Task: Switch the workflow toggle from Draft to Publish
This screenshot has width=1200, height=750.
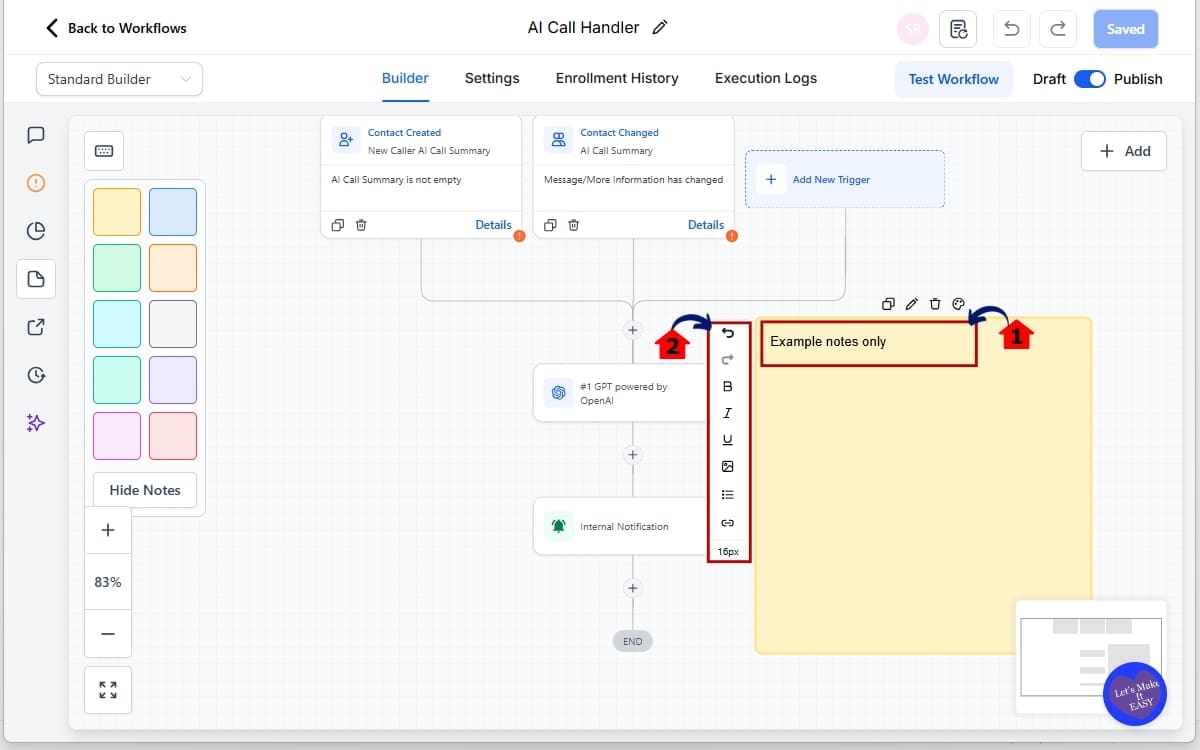Action: (x=1090, y=78)
